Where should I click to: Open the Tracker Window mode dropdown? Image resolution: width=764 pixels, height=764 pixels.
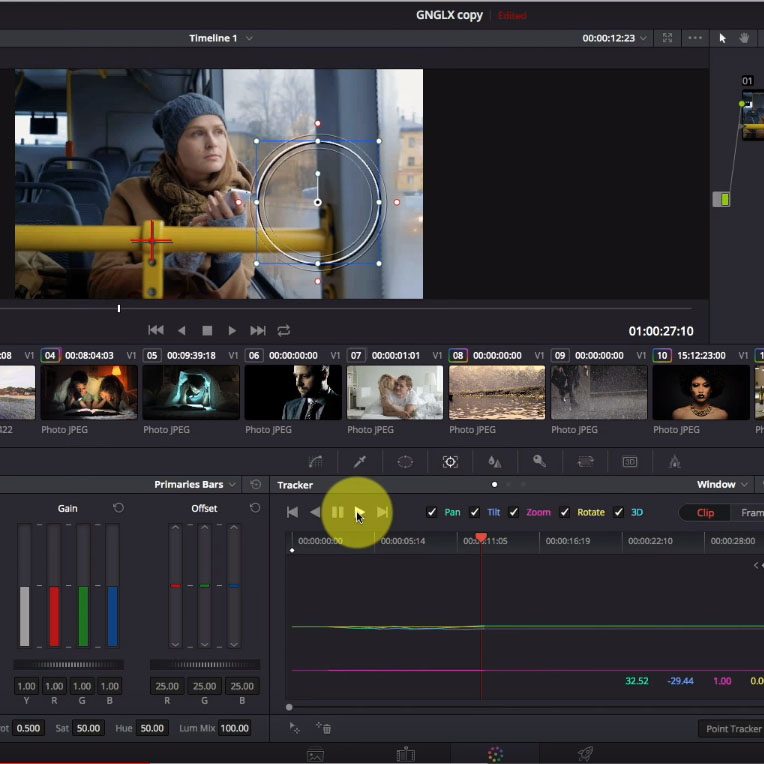[722, 484]
